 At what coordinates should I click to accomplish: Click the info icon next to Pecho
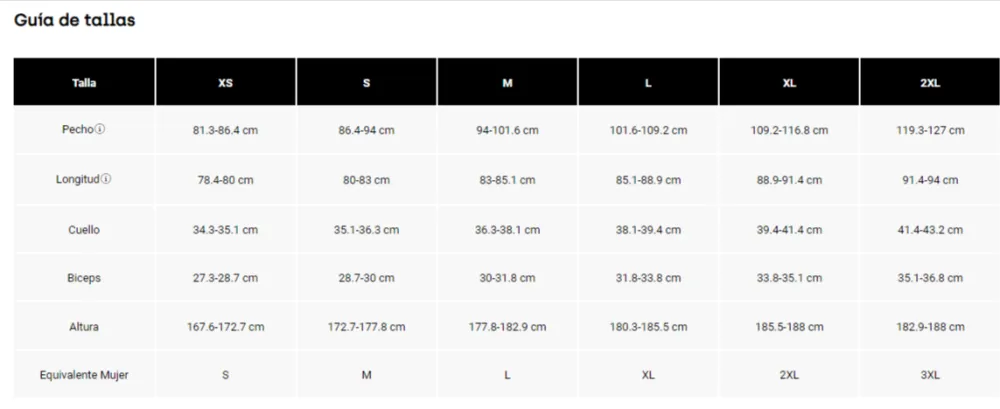100,130
